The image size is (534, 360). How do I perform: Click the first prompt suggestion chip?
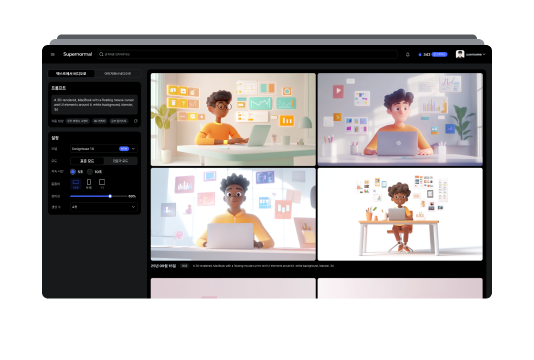point(78,121)
